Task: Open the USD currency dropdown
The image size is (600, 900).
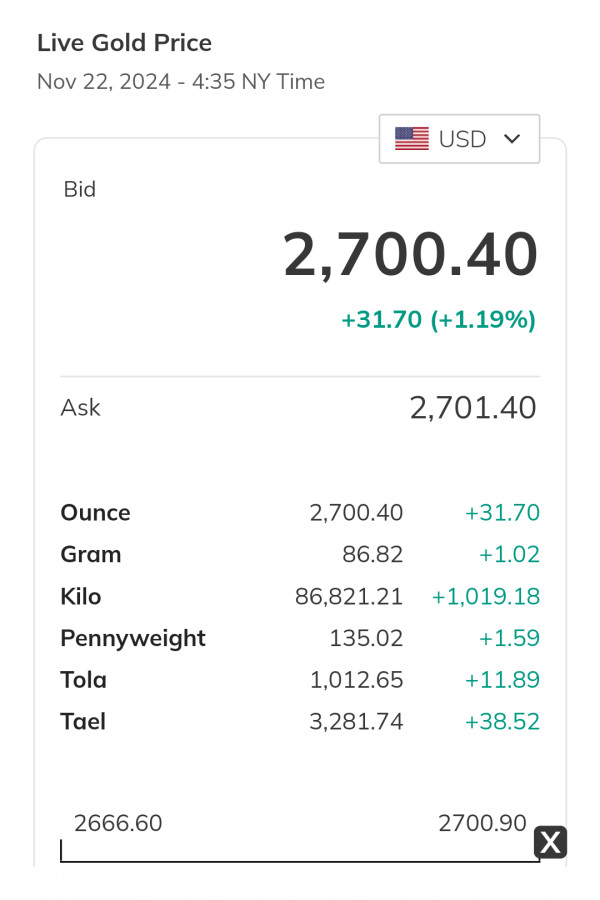Action: (460, 139)
